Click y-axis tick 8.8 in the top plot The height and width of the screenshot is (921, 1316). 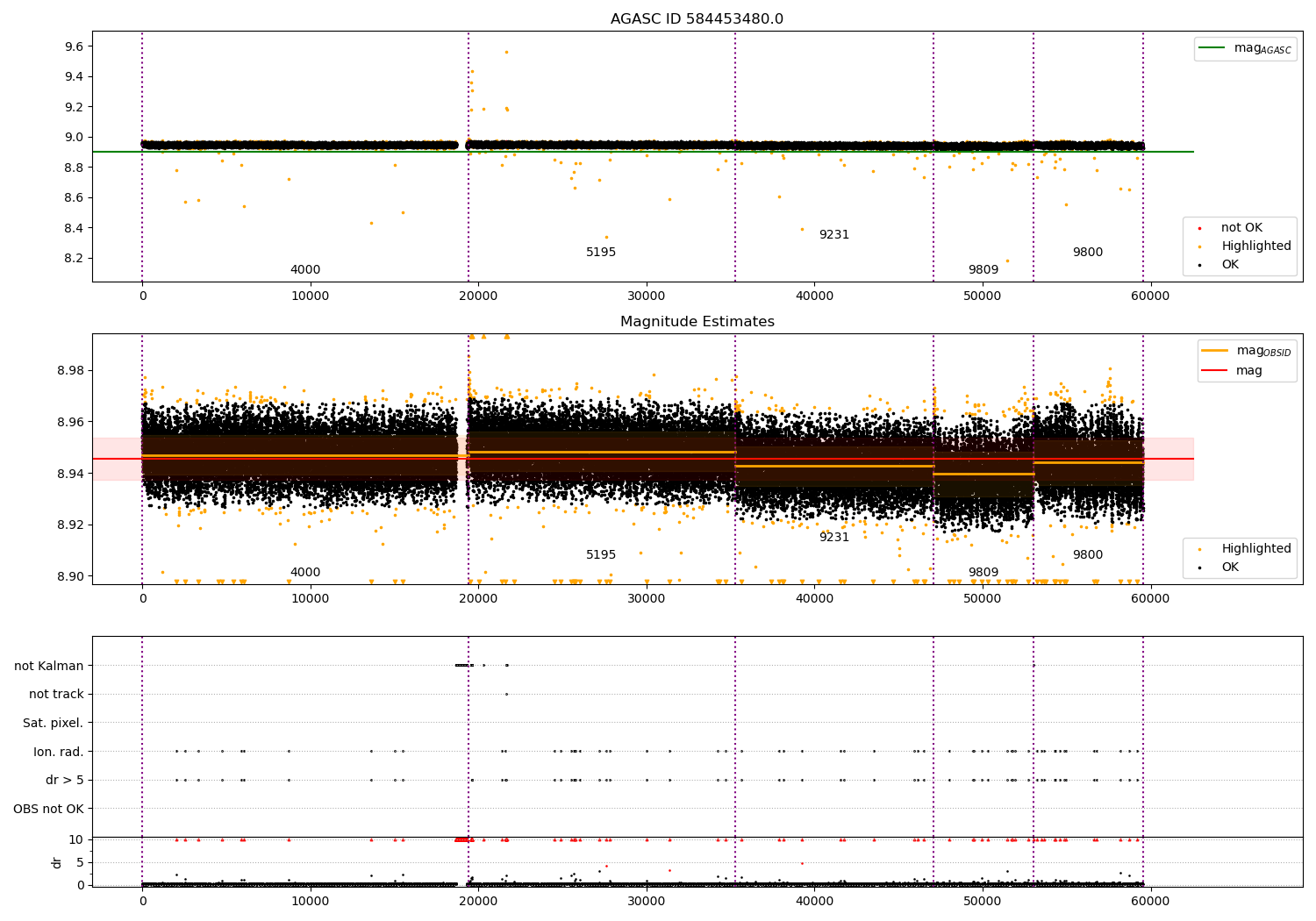pyautogui.click(x=74, y=168)
